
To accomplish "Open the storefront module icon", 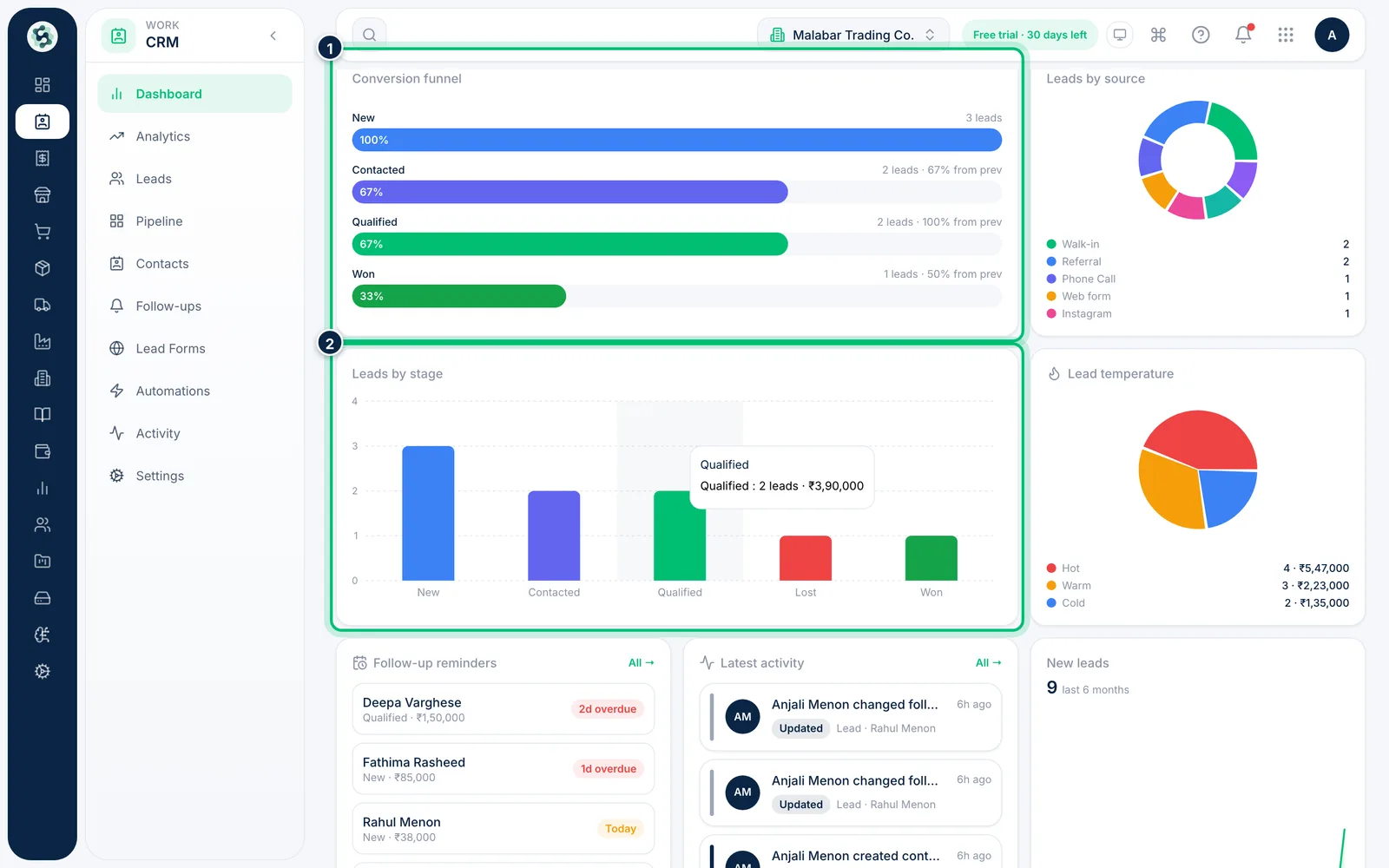I will (x=42, y=195).
